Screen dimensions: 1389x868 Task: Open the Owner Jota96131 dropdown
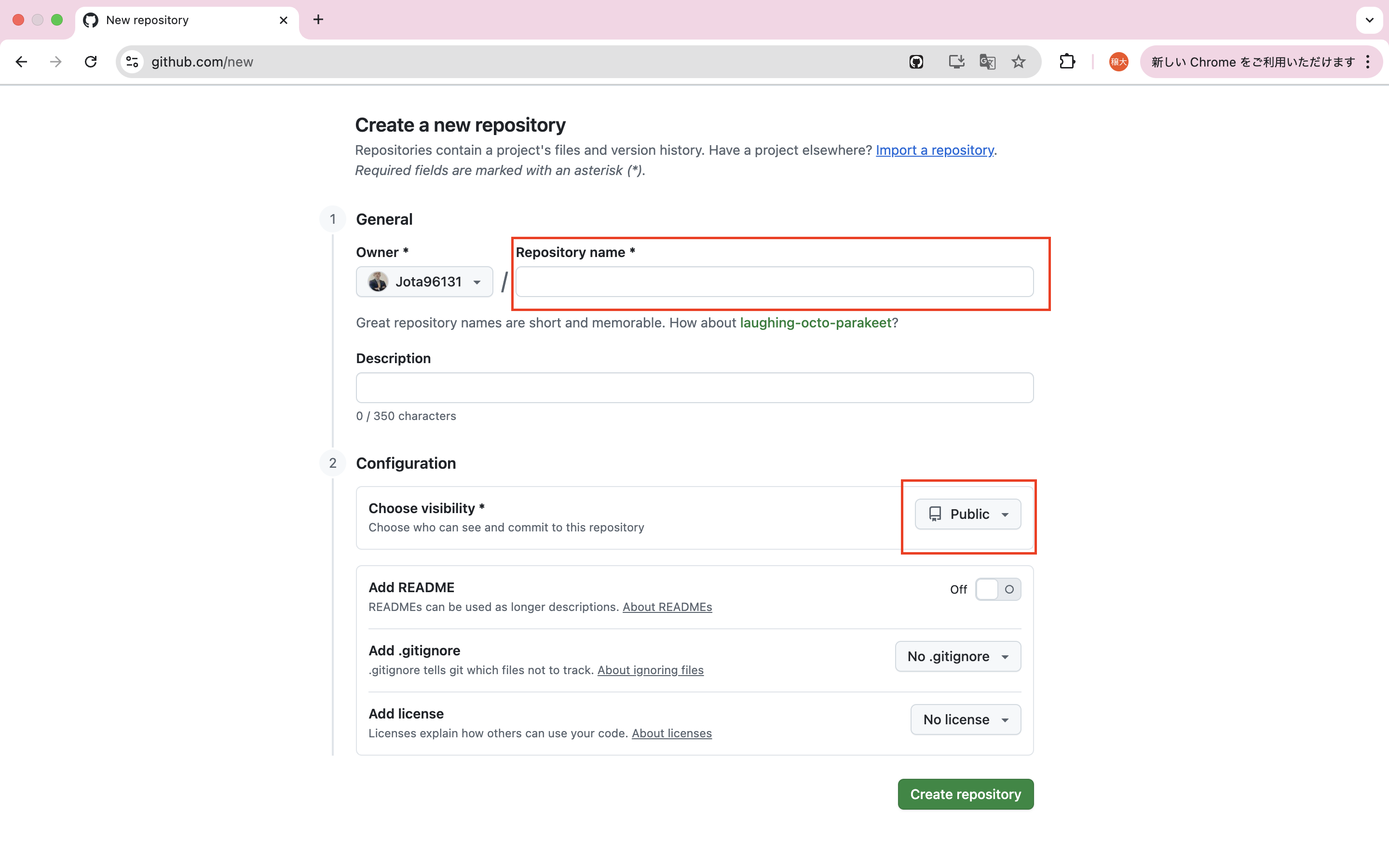pos(424,282)
